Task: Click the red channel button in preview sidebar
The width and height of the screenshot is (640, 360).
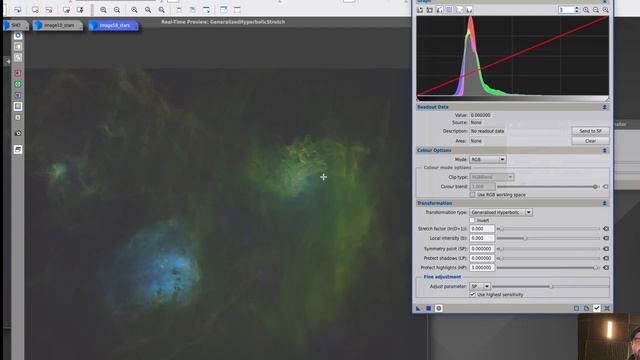Action: pos(18,73)
